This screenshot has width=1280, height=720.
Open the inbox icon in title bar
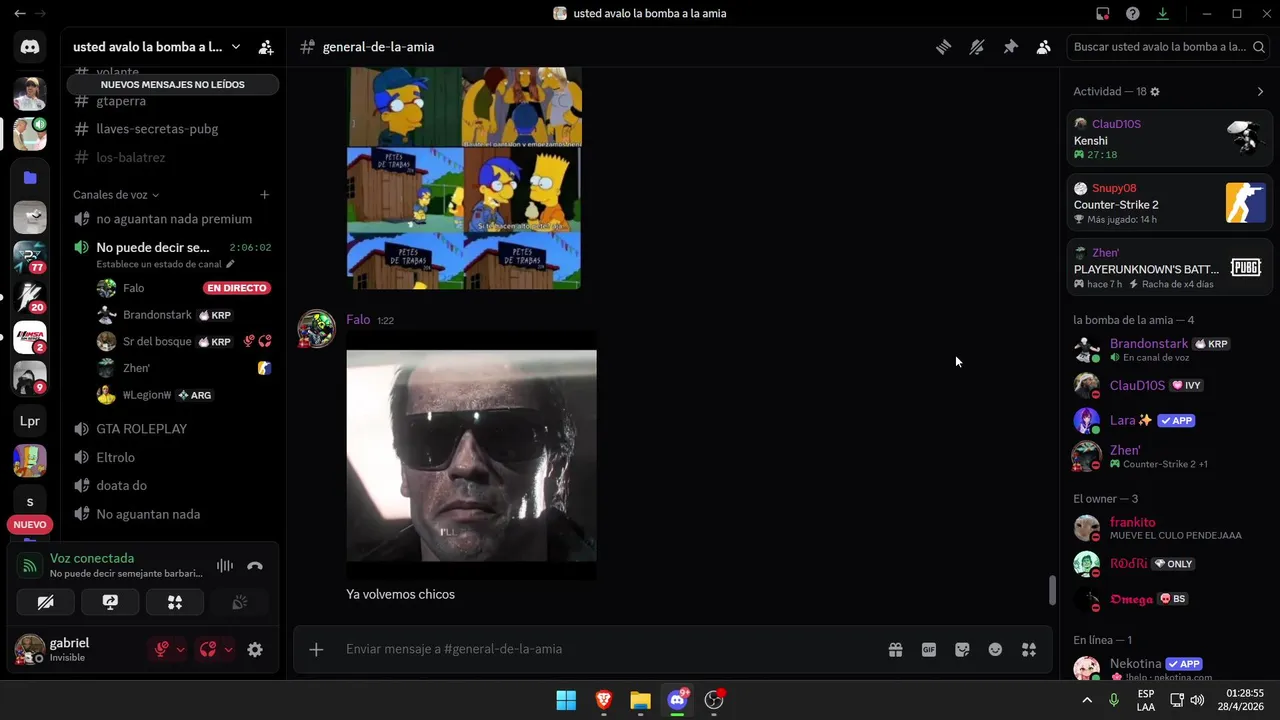pos(1103,14)
